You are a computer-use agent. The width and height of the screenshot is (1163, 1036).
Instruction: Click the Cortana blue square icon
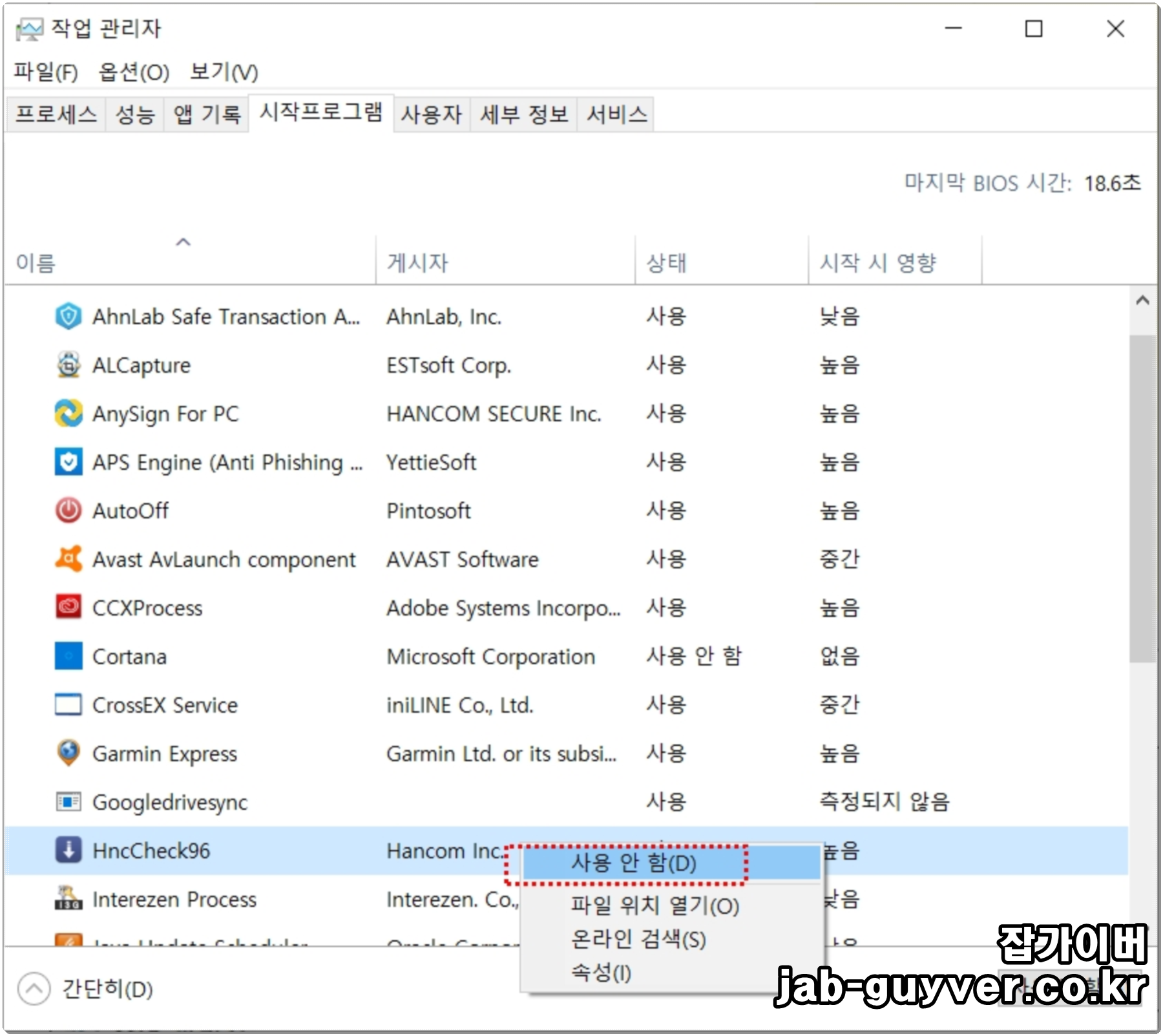(x=68, y=656)
